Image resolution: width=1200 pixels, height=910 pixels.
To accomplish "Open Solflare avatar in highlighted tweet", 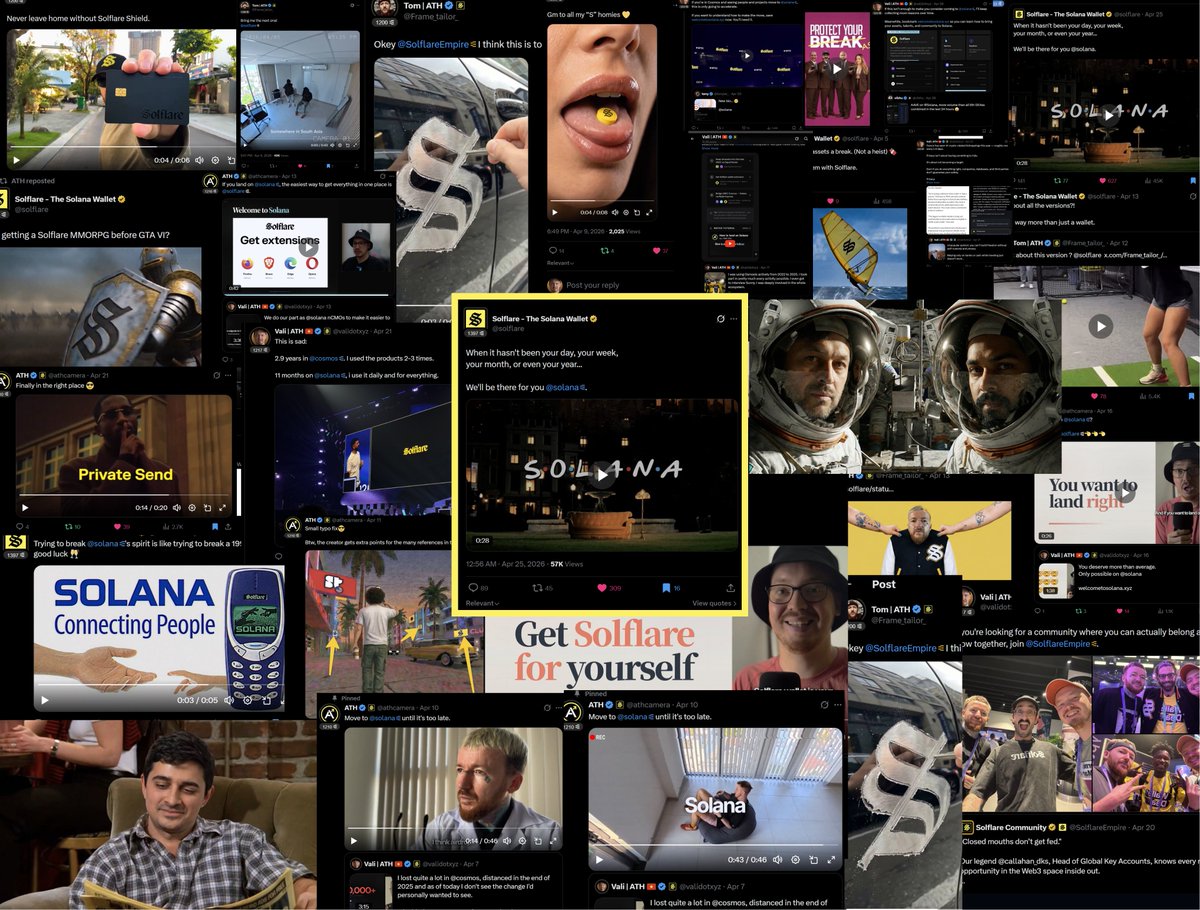I will pyautogui.click(x=476, y=319).
